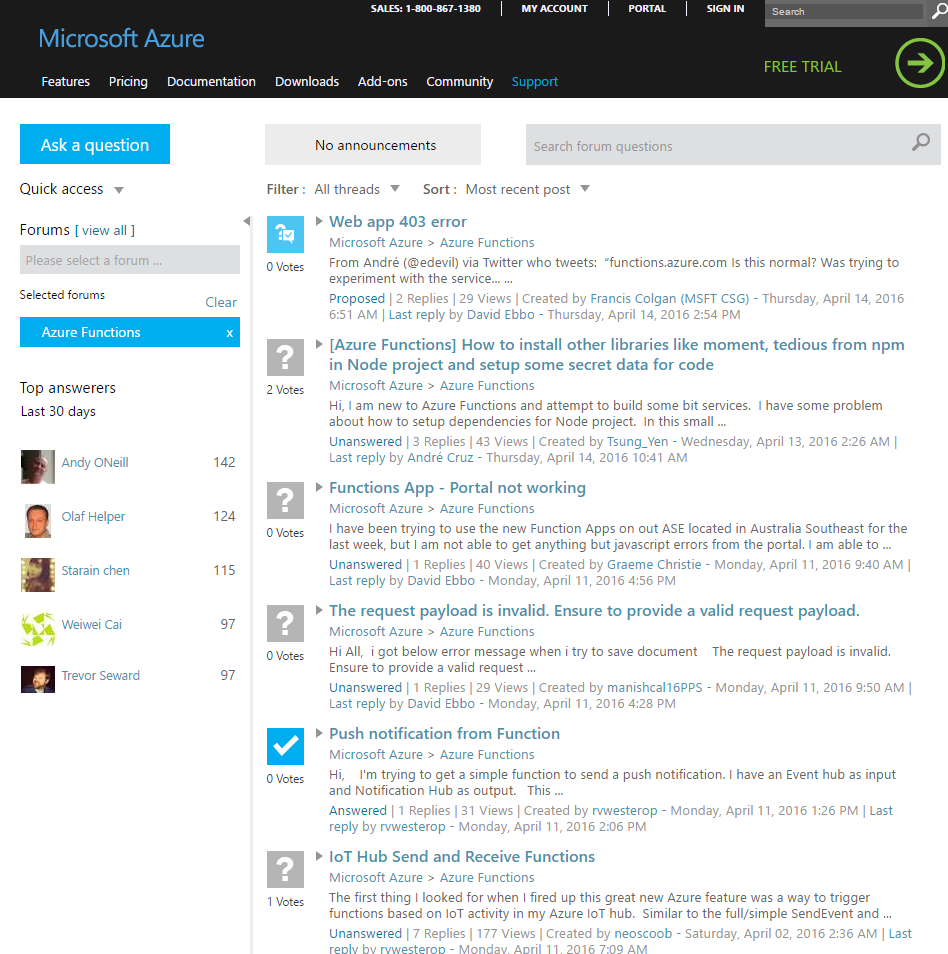Click question mark icon for Portal not working thread
The width and height of the screenshot is (948, 954).
point(285,500)
